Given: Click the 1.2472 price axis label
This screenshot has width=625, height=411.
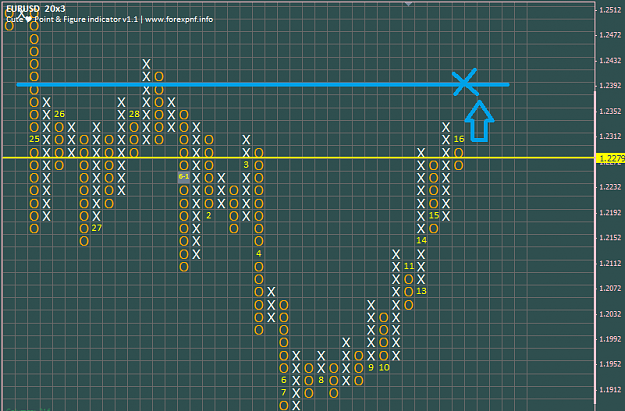Looking at the screenshot, I should tap(610, 35).
